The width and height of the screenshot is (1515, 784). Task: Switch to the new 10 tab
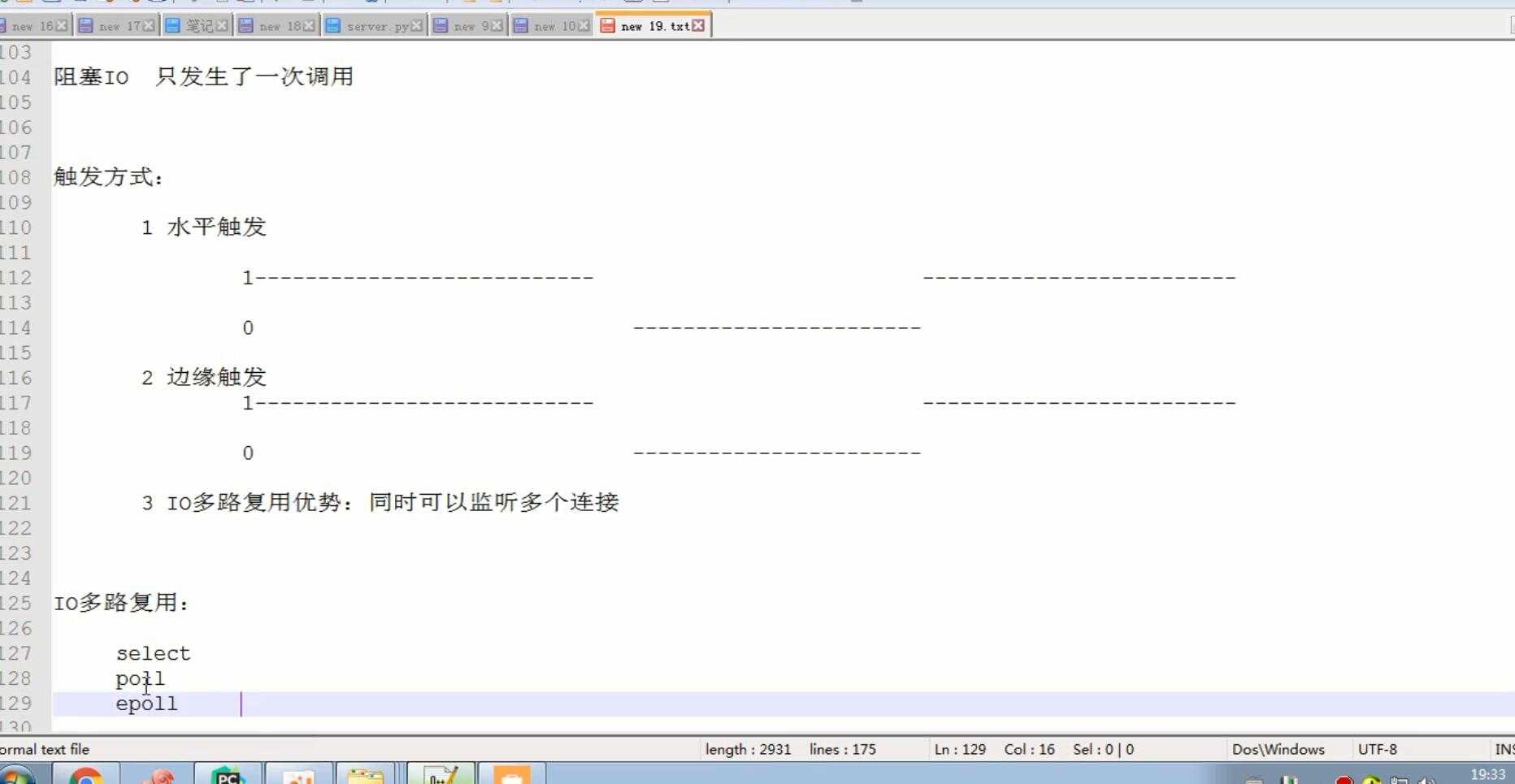[554, 26]
